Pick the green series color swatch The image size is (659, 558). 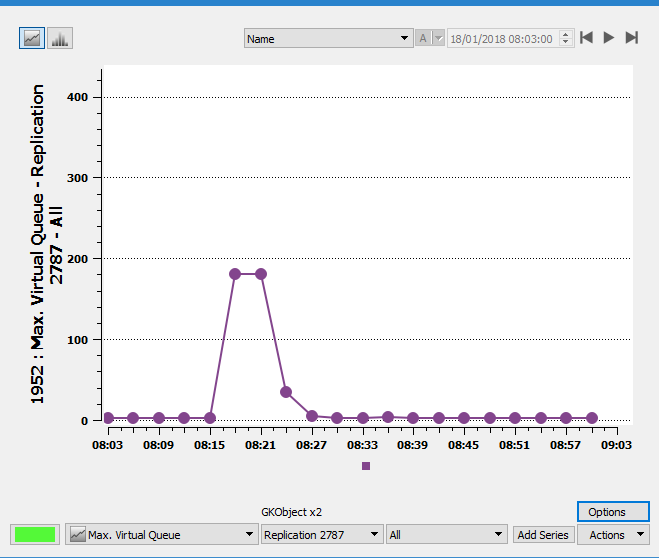[x=35, y=535]
